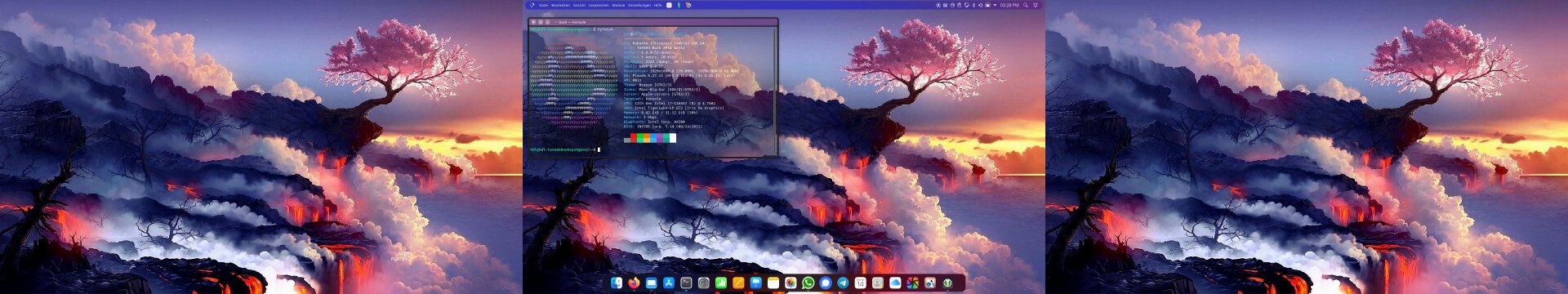Open the Lesezeichen menu
This screenshot has width=1568, height=294.
[x=599, y=5]
